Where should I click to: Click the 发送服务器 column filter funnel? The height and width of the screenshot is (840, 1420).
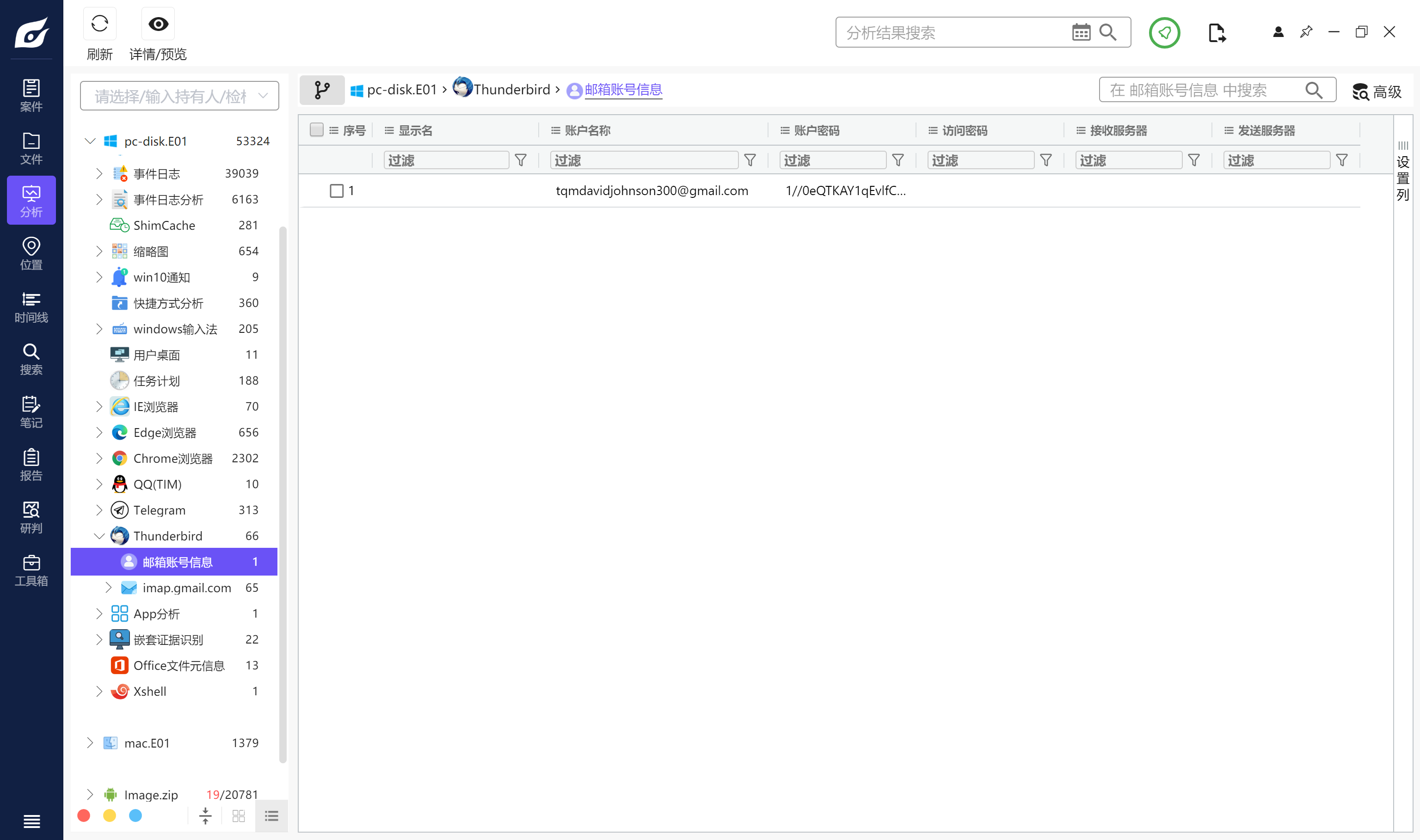tap(1341, 160)
